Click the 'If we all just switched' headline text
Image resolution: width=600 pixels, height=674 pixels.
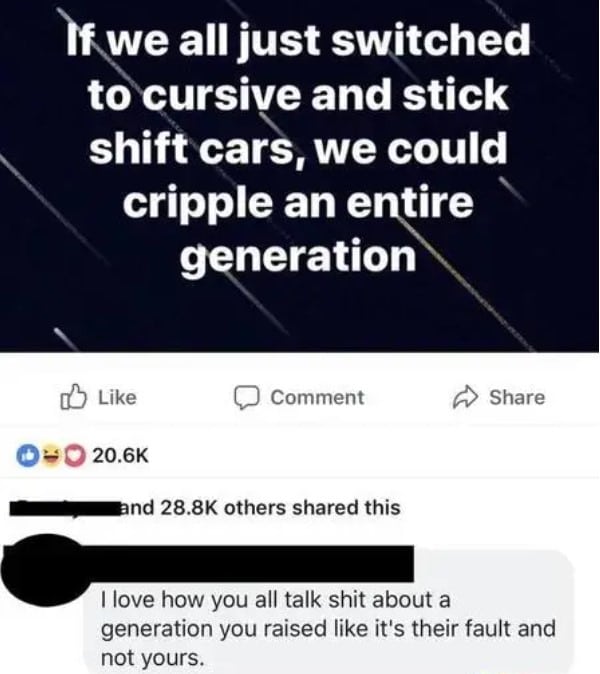point(298,40)
